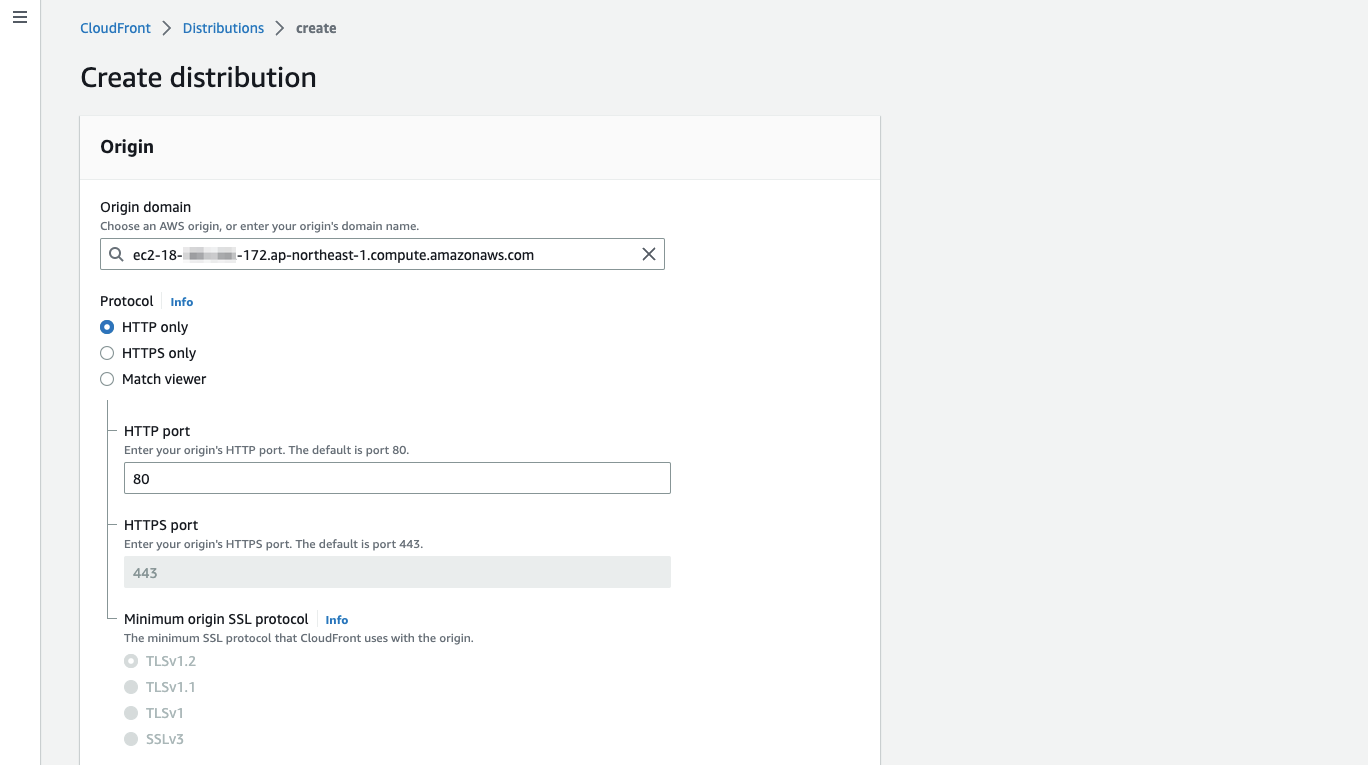
Task: Click breadcrumb chevron after Distributions
Action: point(280,28)
